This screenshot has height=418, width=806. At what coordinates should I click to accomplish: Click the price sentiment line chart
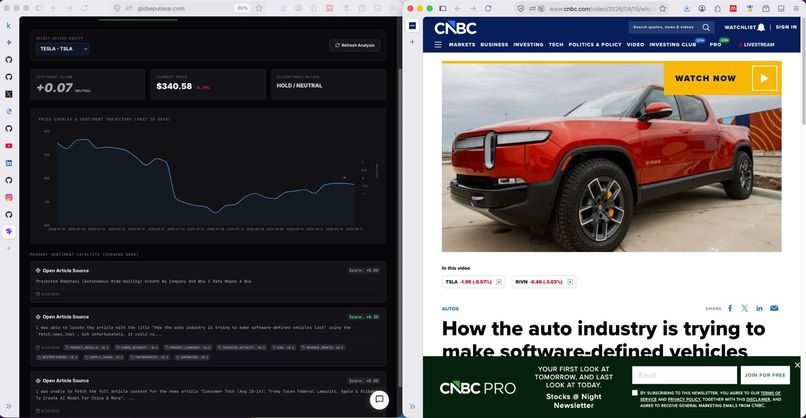coord(206,177)
